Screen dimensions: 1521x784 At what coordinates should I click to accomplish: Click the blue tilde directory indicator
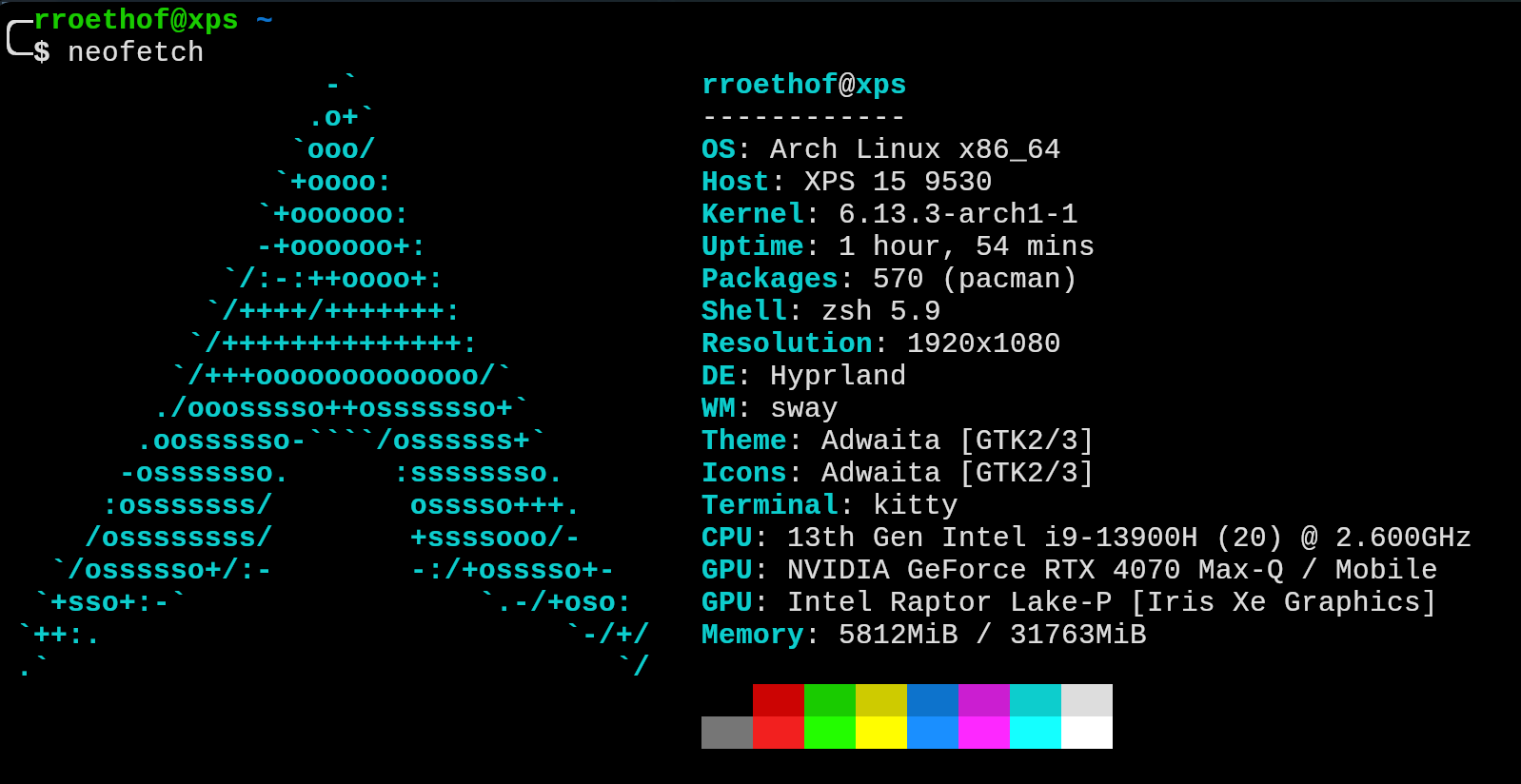point(265,20)
